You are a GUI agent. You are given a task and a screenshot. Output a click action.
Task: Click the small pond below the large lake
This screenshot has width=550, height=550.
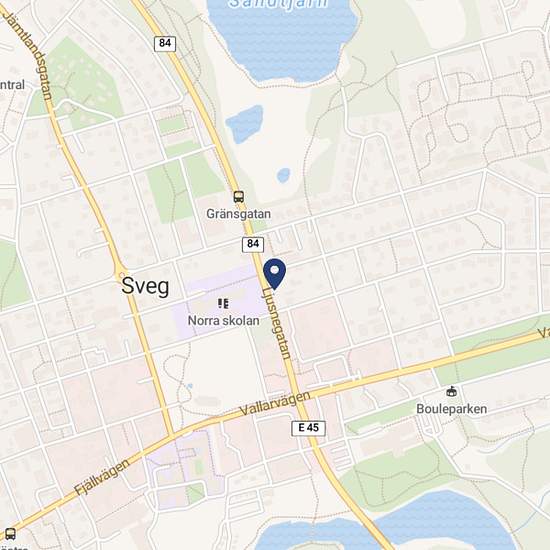coord(244,123)
